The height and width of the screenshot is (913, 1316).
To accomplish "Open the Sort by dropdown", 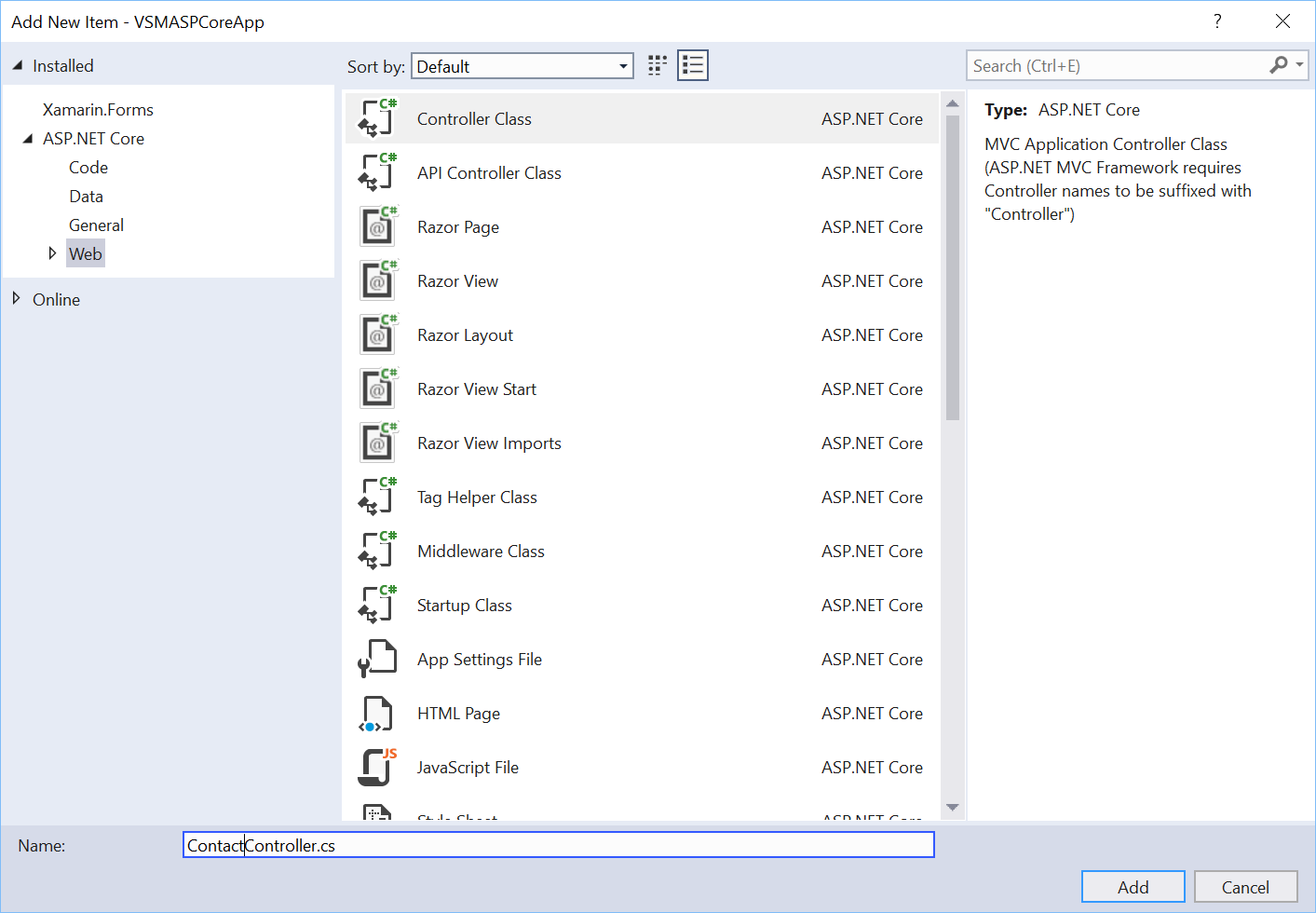I will tap(623, 66).
